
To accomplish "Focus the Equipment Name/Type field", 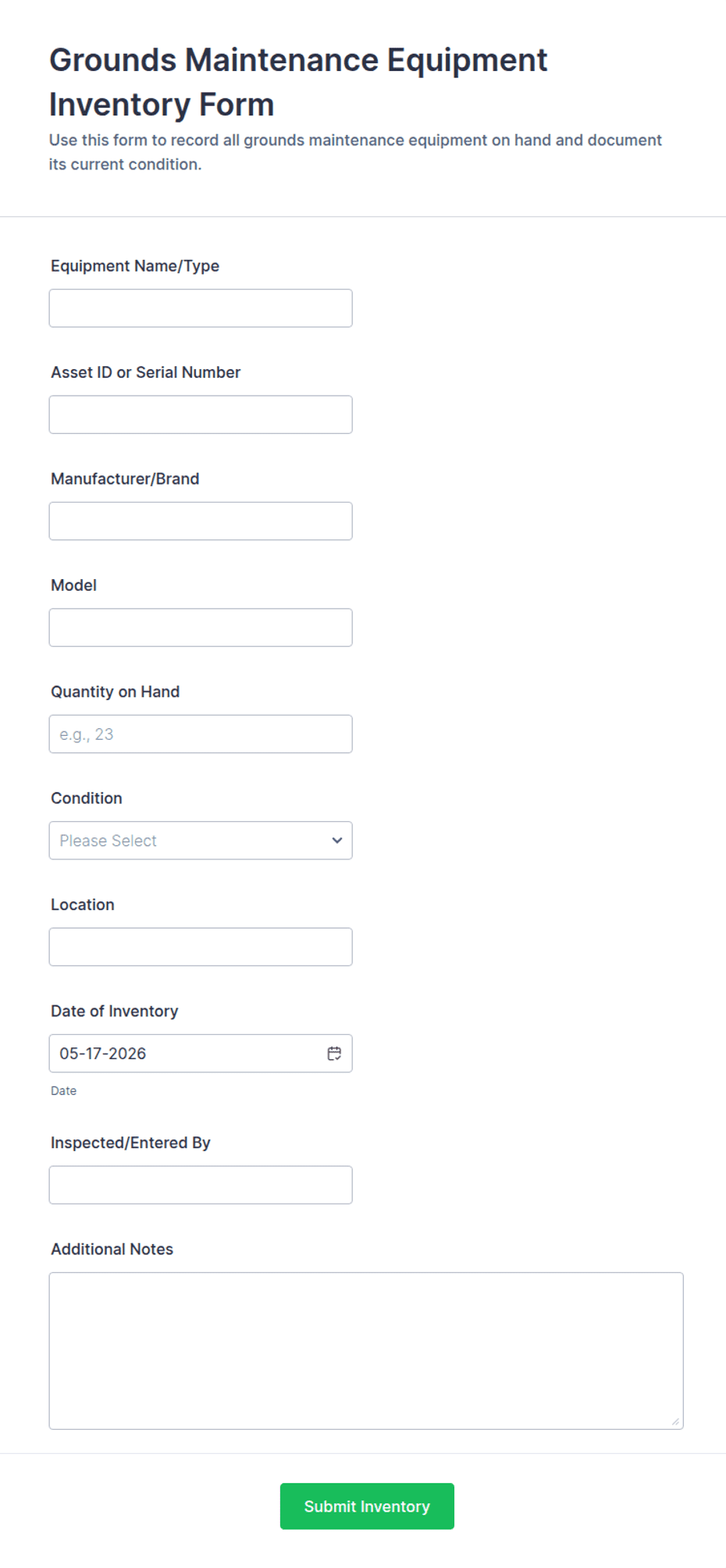I will (201, 308).
